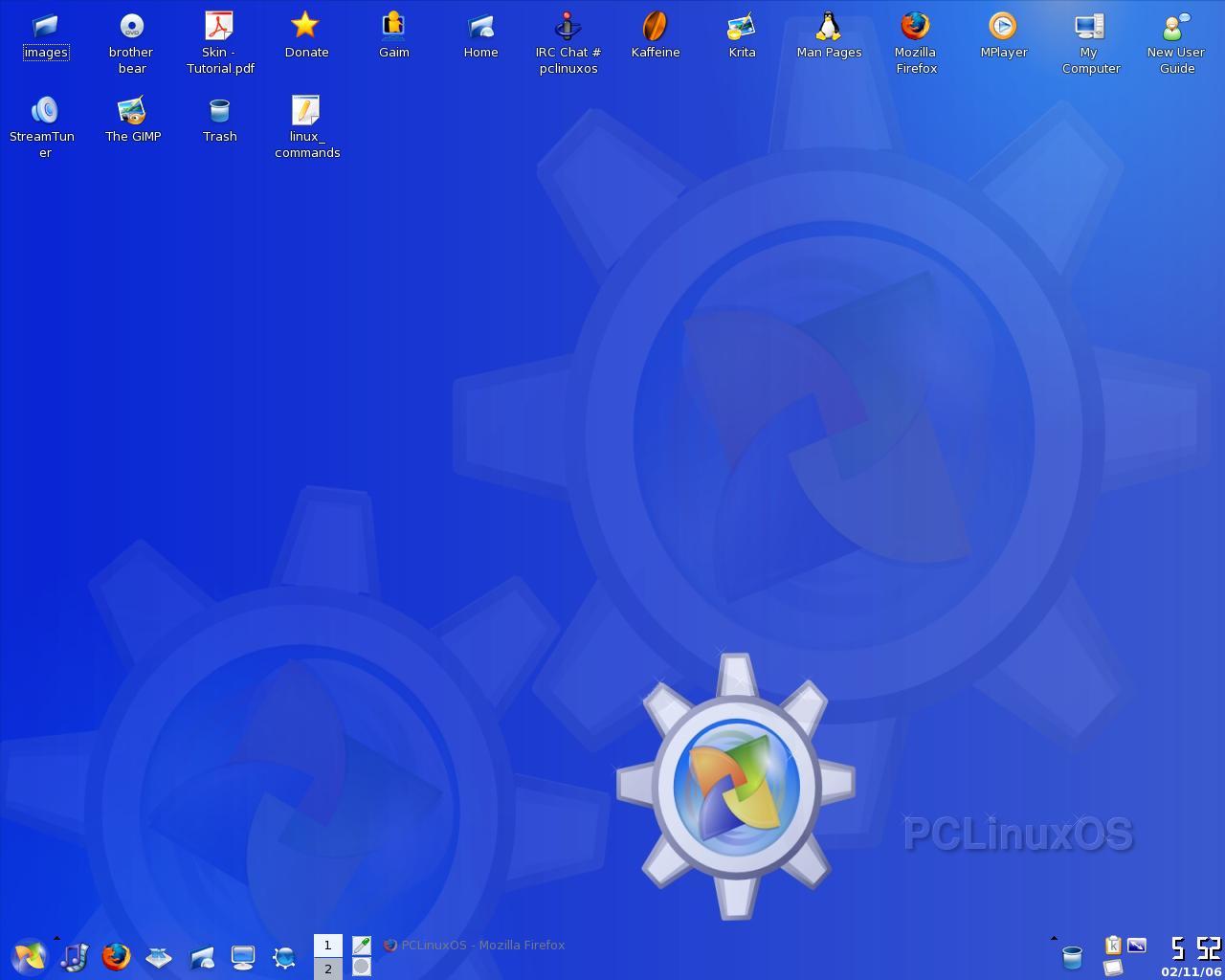Expand the small arrow above the music icon
The width and height of the screenshot is (1225, 980).
point(56,938)
